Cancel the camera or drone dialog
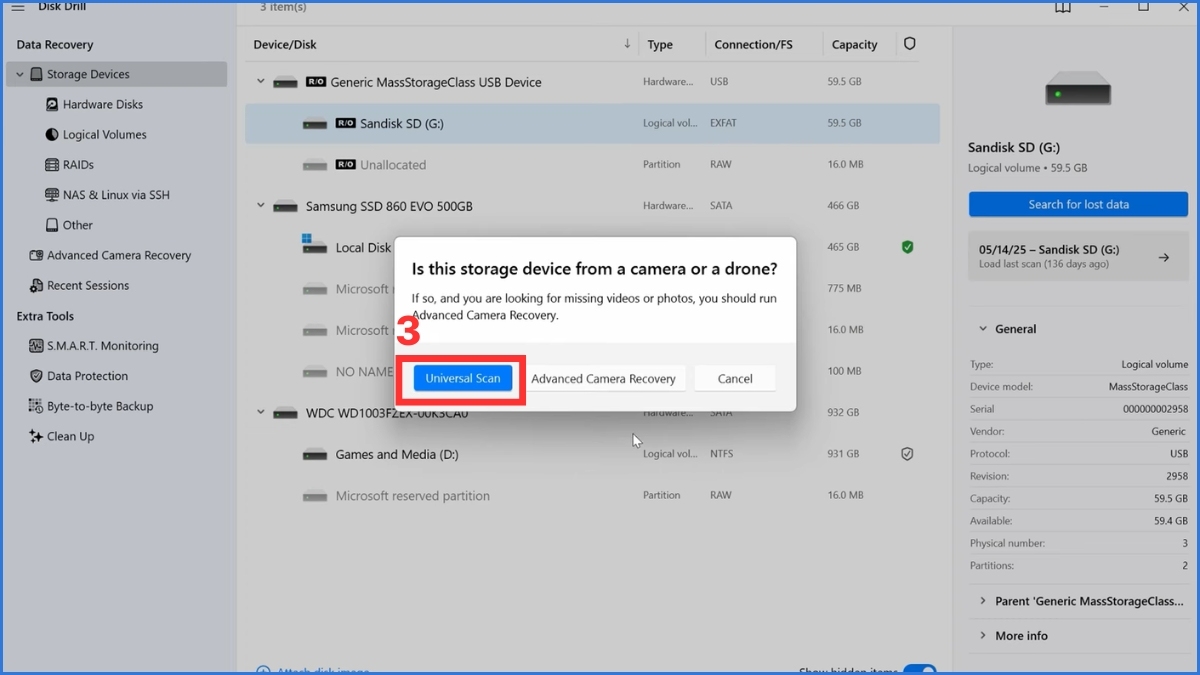This screenshot has height=675, width=1200. [x=735, y=378]
